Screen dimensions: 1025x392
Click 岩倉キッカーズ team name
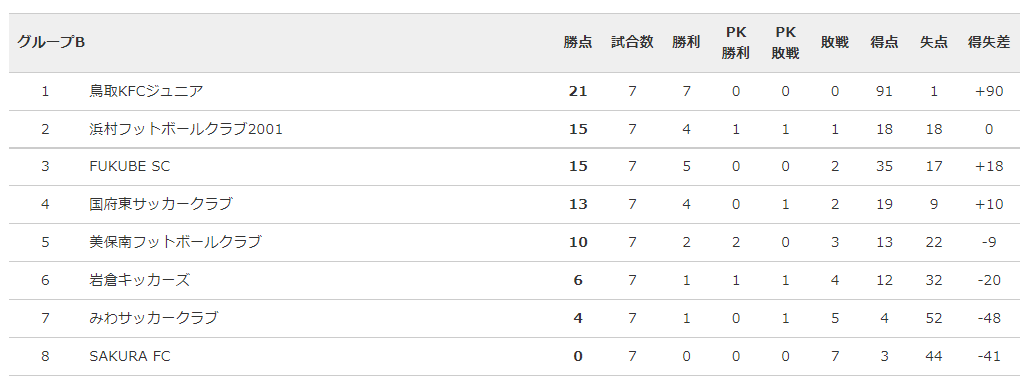coord(139,280)
